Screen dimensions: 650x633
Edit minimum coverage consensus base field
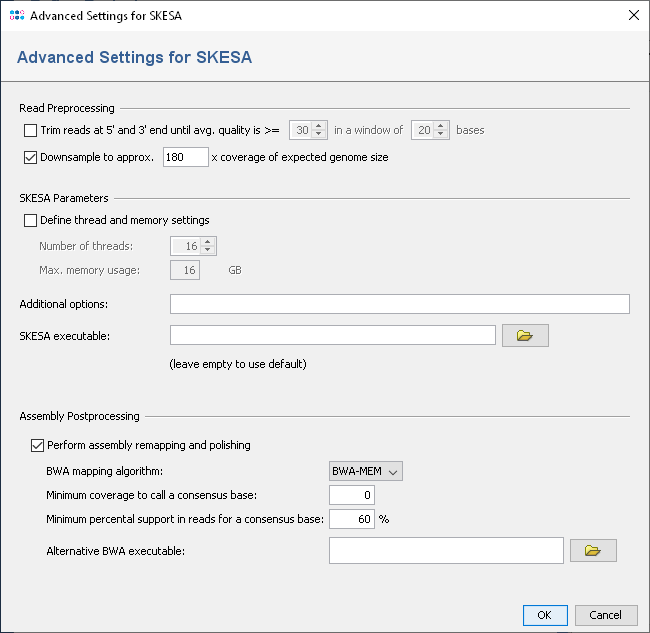coord(351,495)
